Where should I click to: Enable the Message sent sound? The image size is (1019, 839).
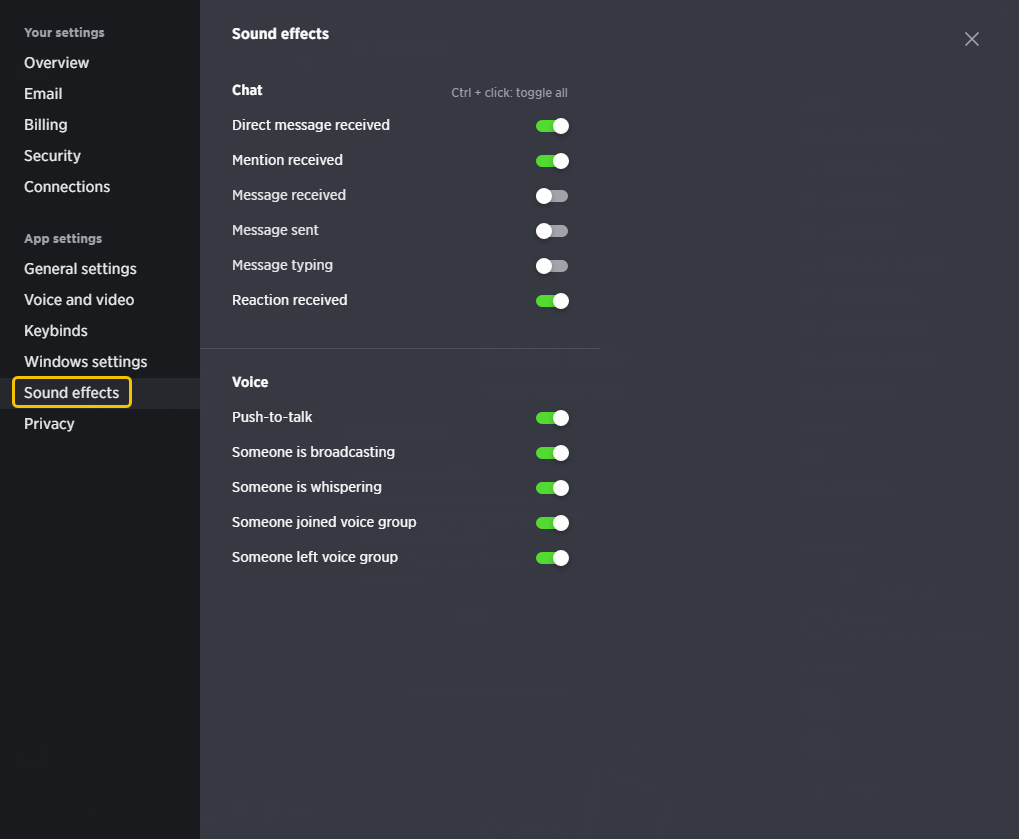552,231
